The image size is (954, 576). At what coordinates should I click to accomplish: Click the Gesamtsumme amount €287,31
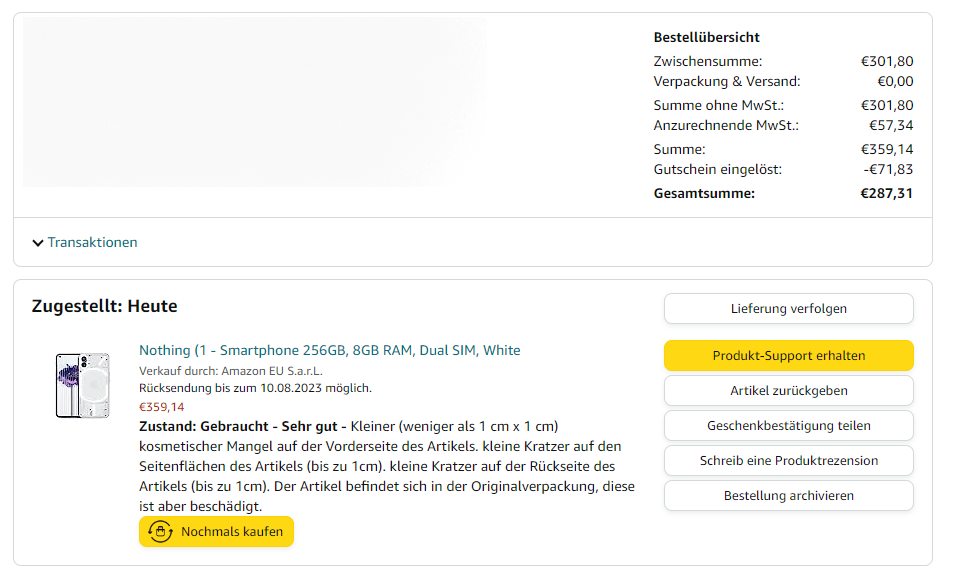pyautogui.click(x=886, y=193)
